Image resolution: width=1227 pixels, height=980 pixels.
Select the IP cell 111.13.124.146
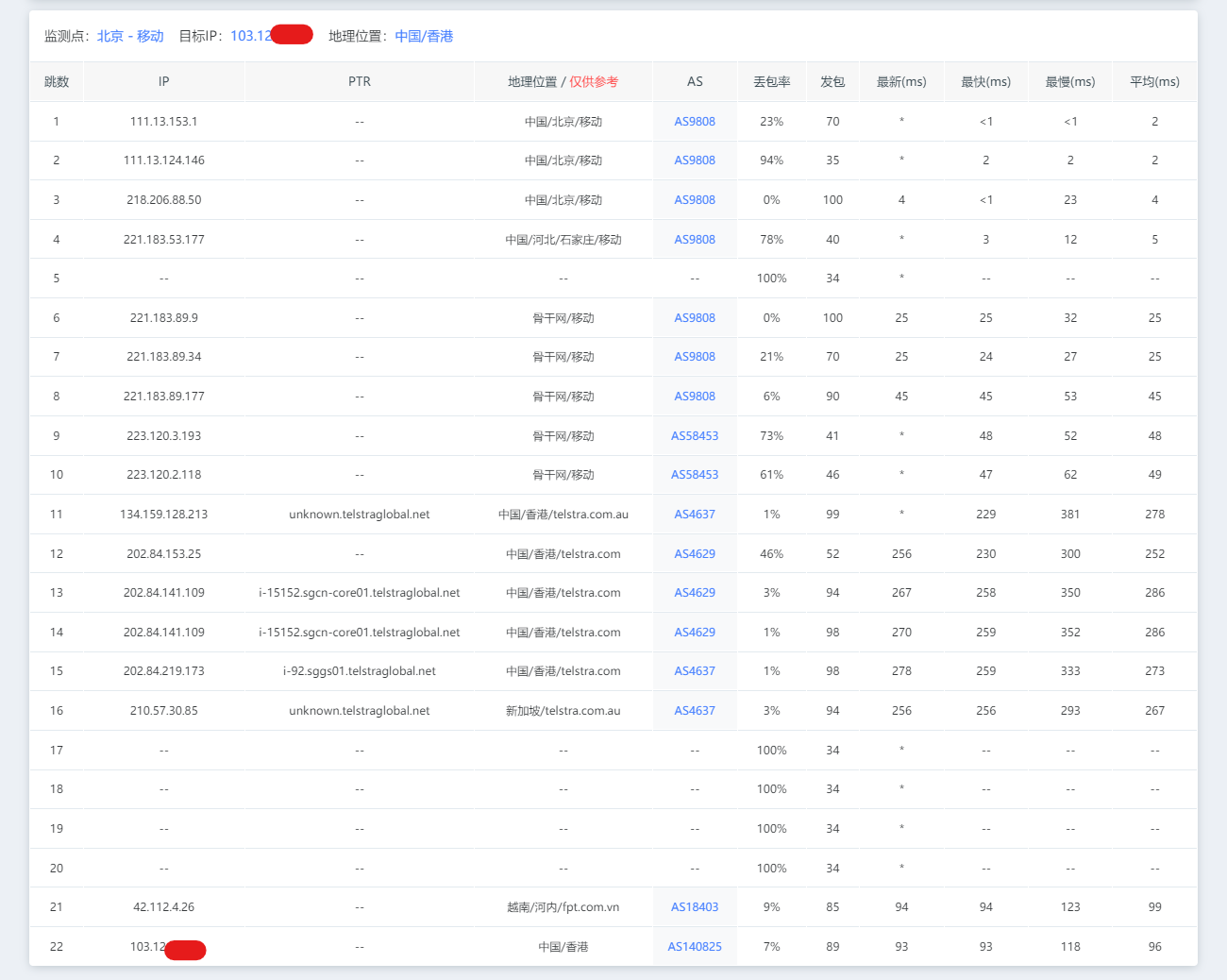pyautogui.click(x=164, y=161)
